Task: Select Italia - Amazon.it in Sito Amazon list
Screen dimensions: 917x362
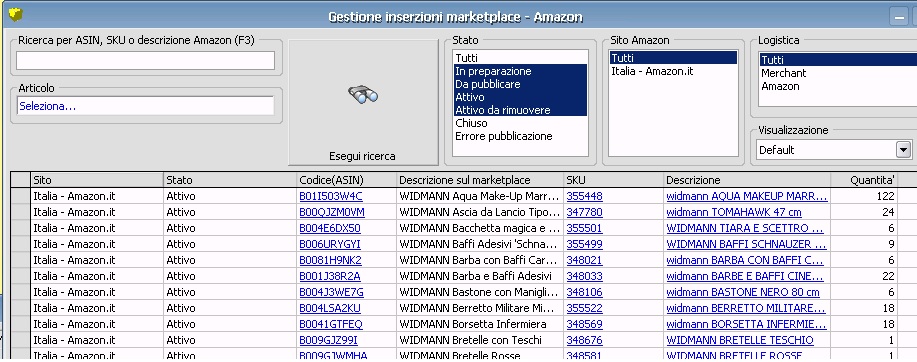Action: (x=673, y=71)
